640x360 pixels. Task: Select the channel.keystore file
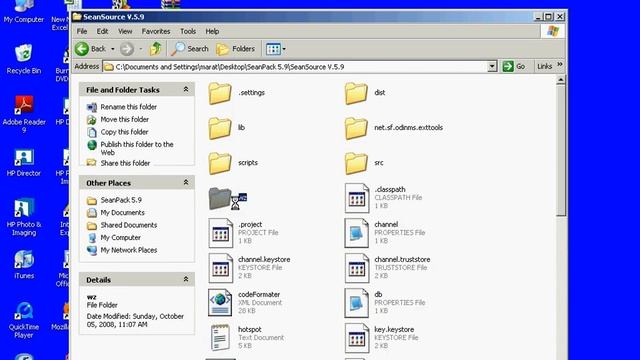click(x=220, y=268)
